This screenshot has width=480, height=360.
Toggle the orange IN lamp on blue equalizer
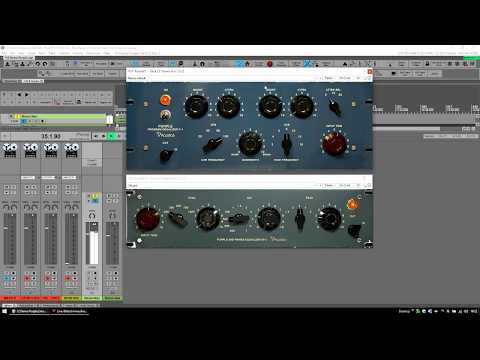click(x=165, y=100)
